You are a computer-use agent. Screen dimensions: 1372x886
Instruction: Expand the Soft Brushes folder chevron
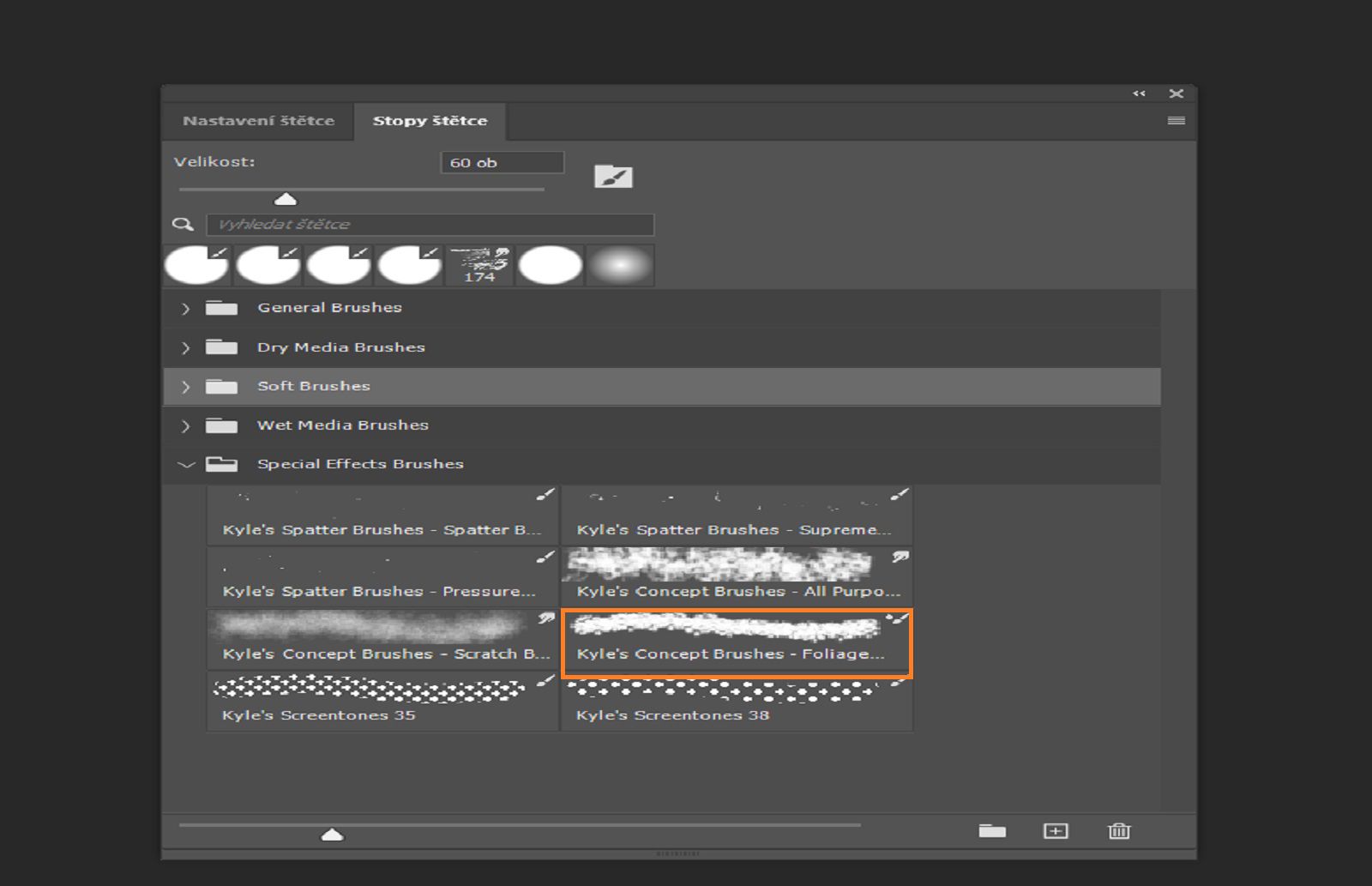[185, 387]
